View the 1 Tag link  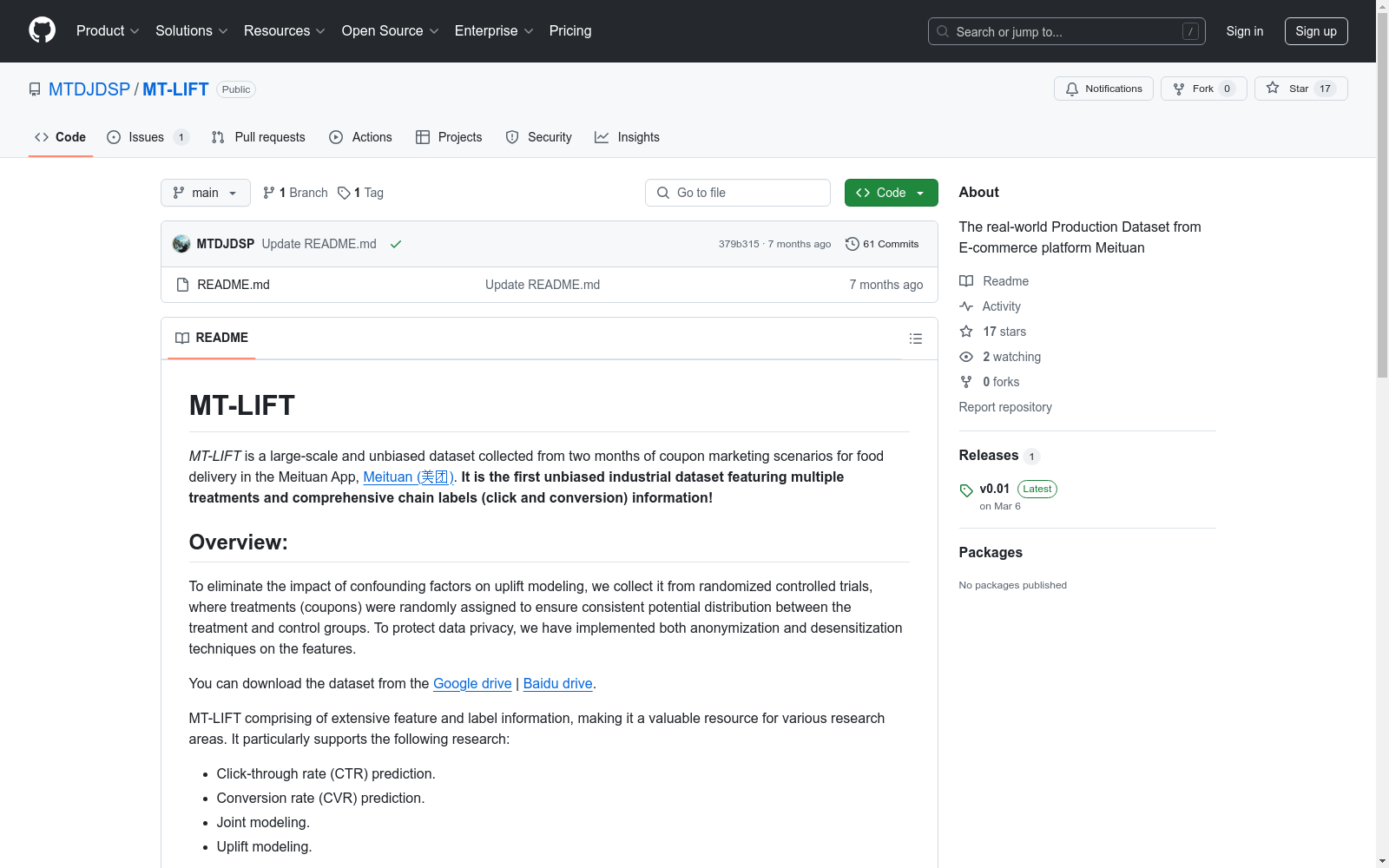tap(360, 193)
